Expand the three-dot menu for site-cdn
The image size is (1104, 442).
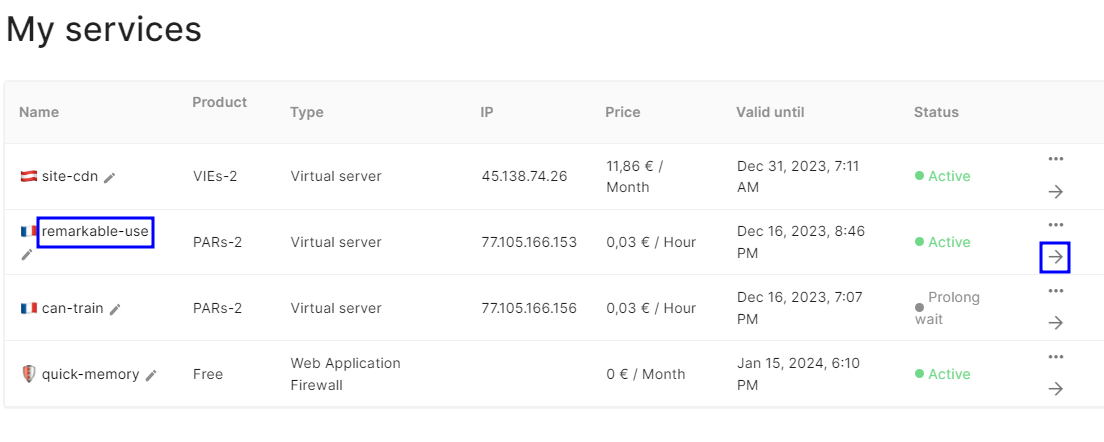coord(1055,159)
